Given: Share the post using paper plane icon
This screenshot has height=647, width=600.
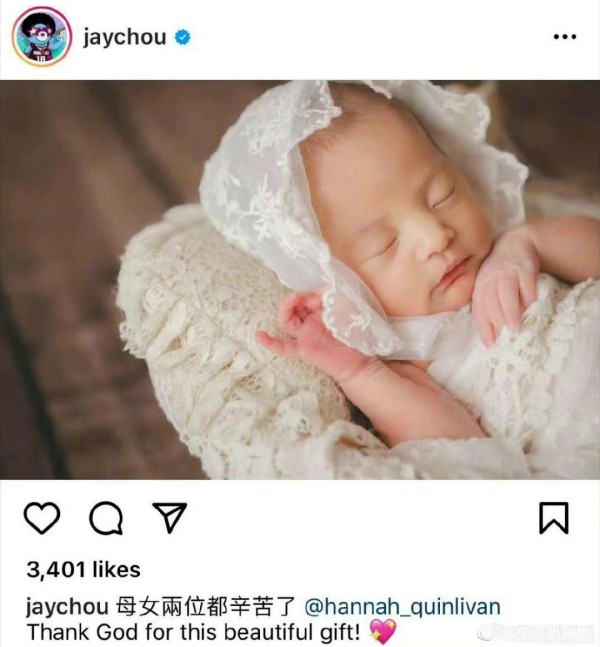Looking at the screenshot, I should [x=170, y=517].
